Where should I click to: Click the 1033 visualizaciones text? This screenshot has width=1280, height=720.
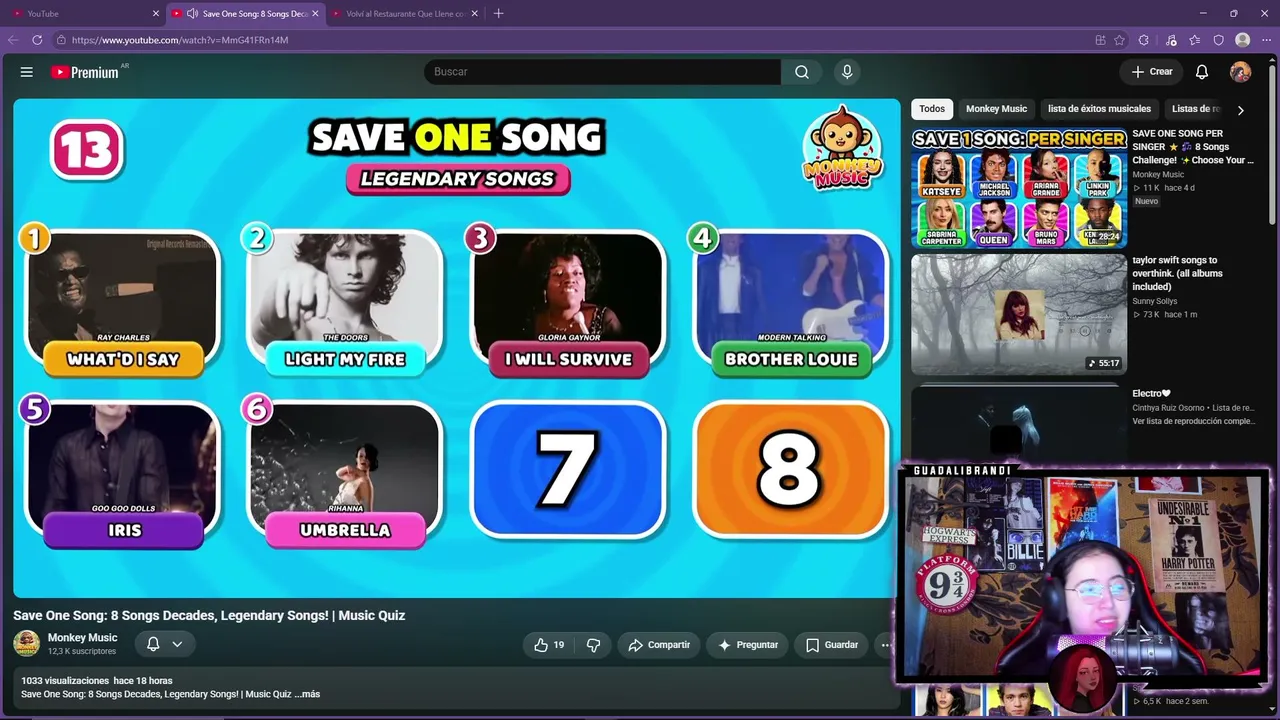[65, 681]
